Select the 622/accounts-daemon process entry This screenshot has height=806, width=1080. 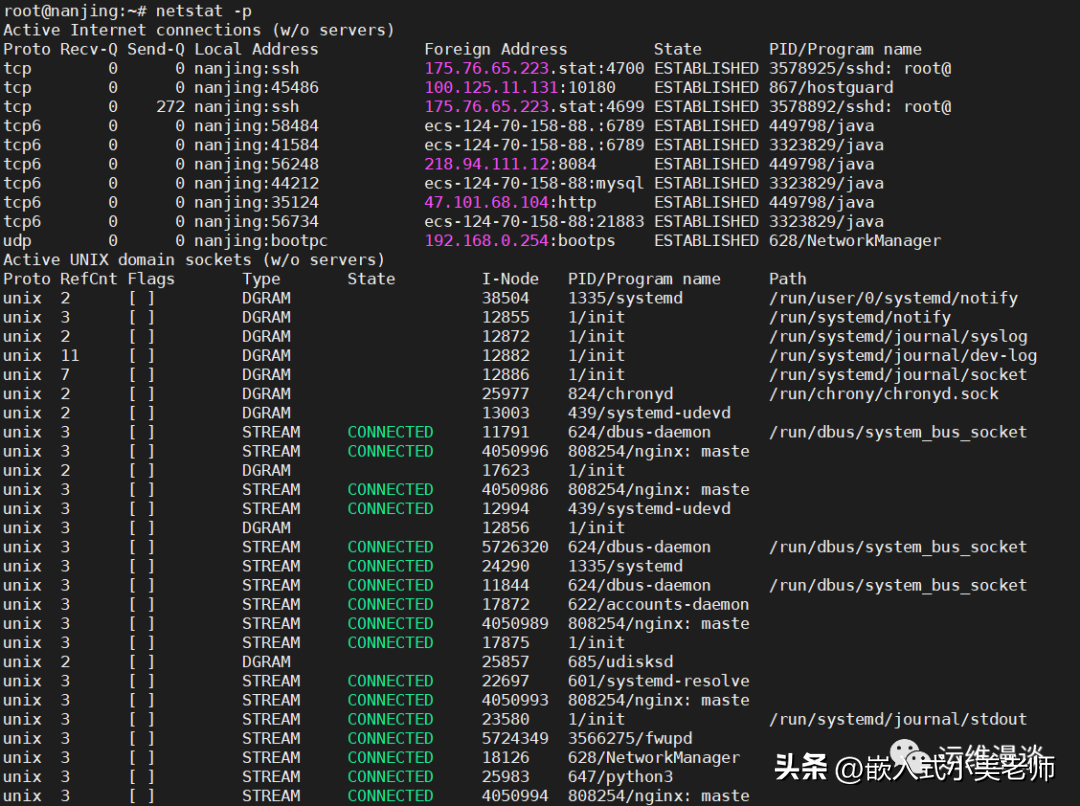click(x=658, y=604)
